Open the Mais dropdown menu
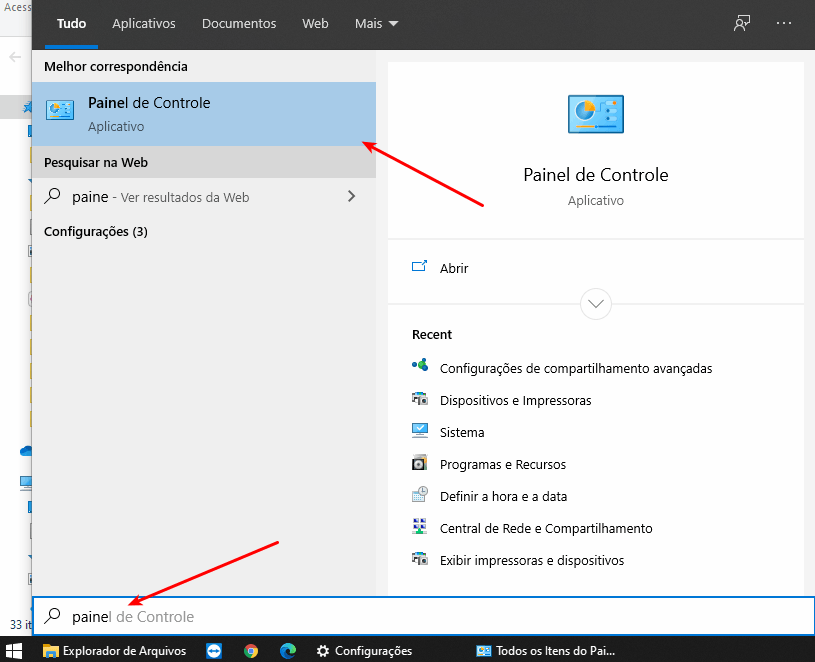815x662 pixels. point(376,24)
